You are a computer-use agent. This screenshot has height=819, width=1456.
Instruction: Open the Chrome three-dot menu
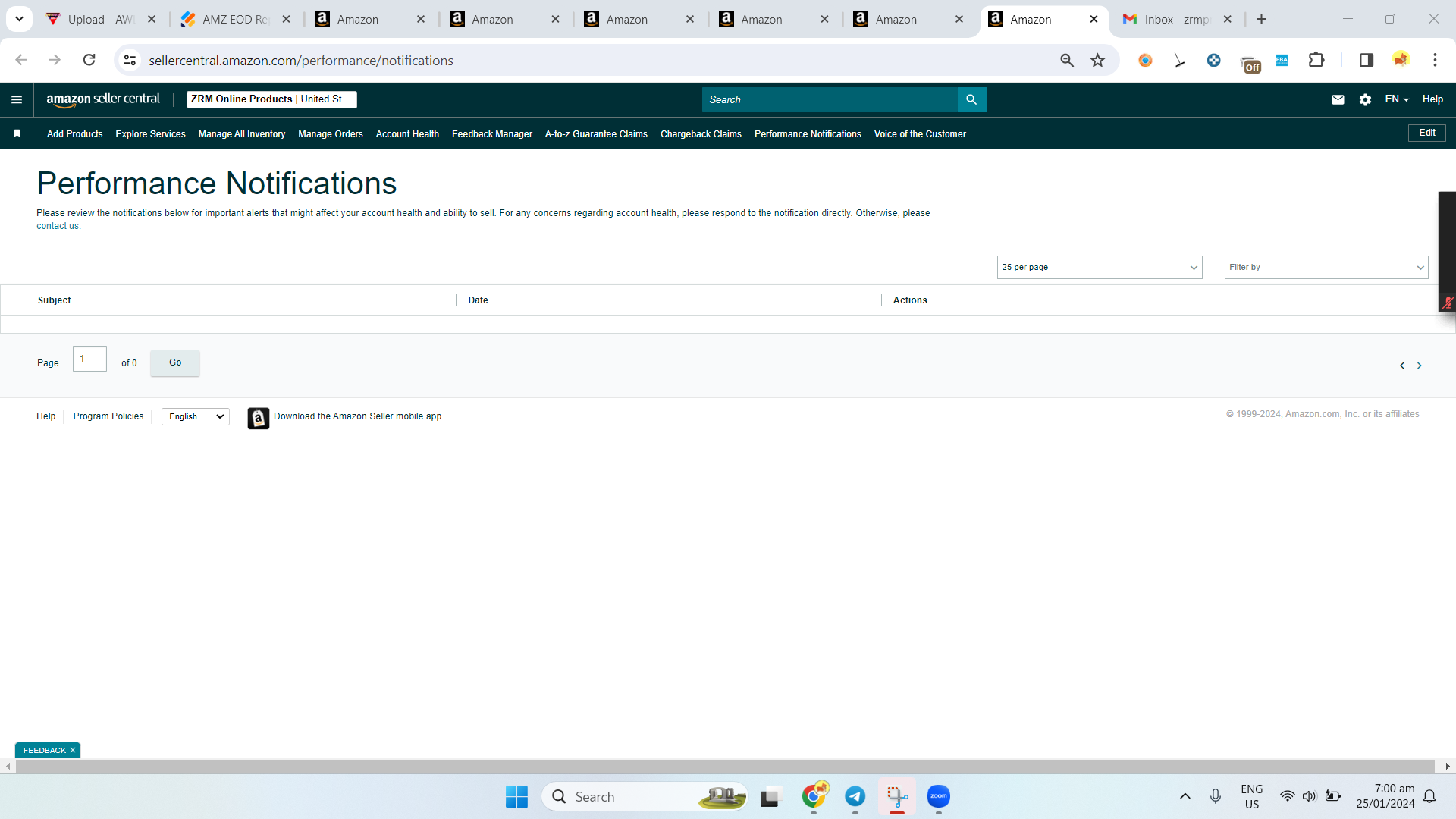(1435, 60)
